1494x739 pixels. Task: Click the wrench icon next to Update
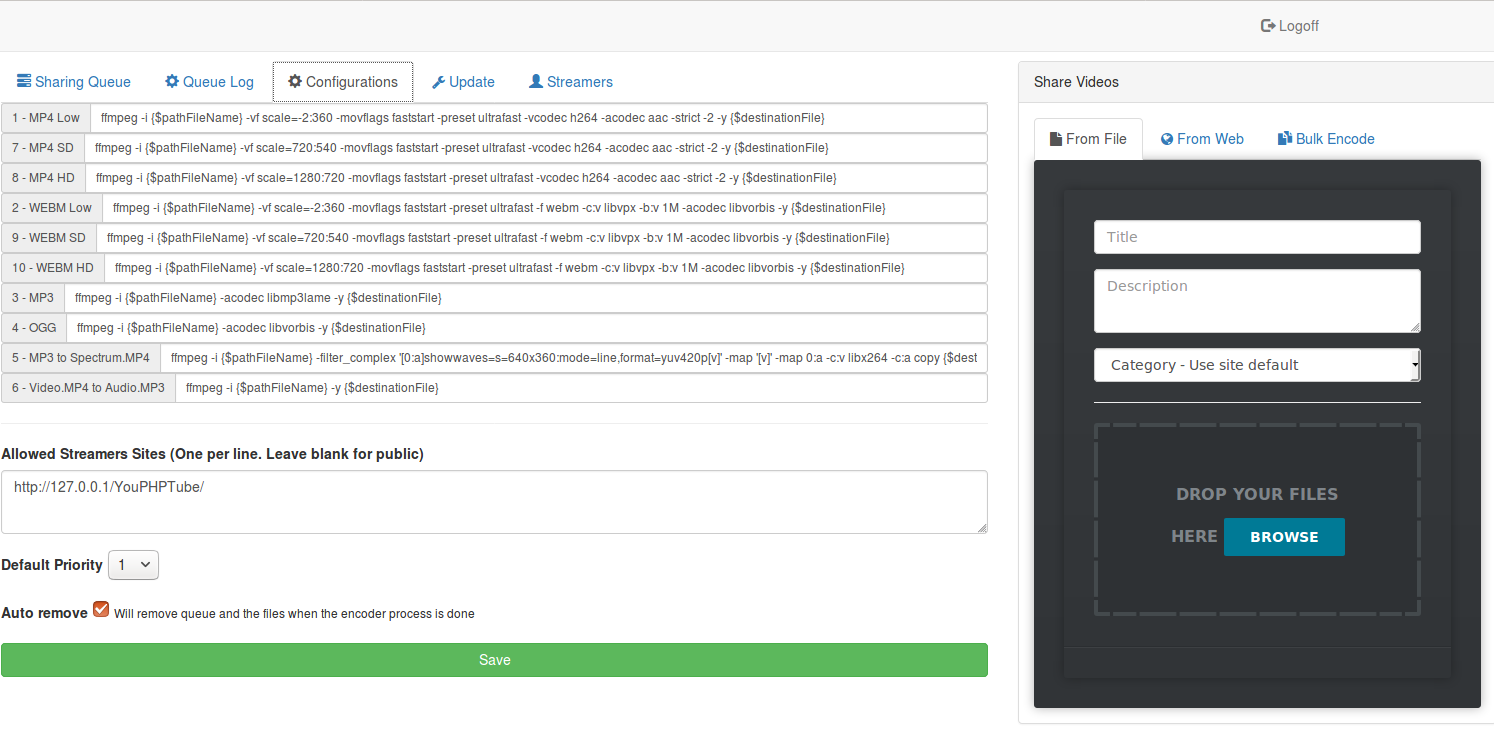pos(438,81)
